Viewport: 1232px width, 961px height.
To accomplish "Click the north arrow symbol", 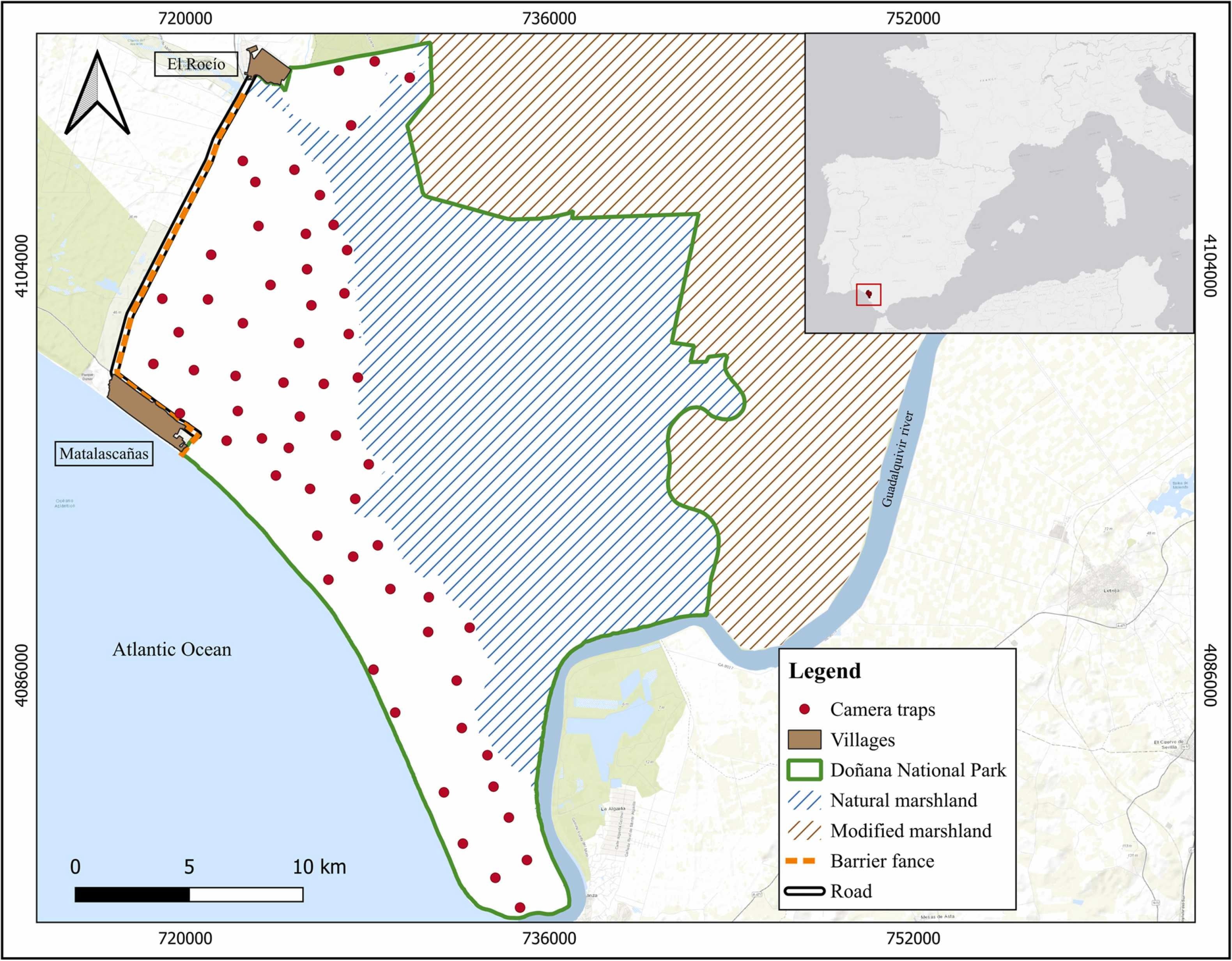I will 97,92.
